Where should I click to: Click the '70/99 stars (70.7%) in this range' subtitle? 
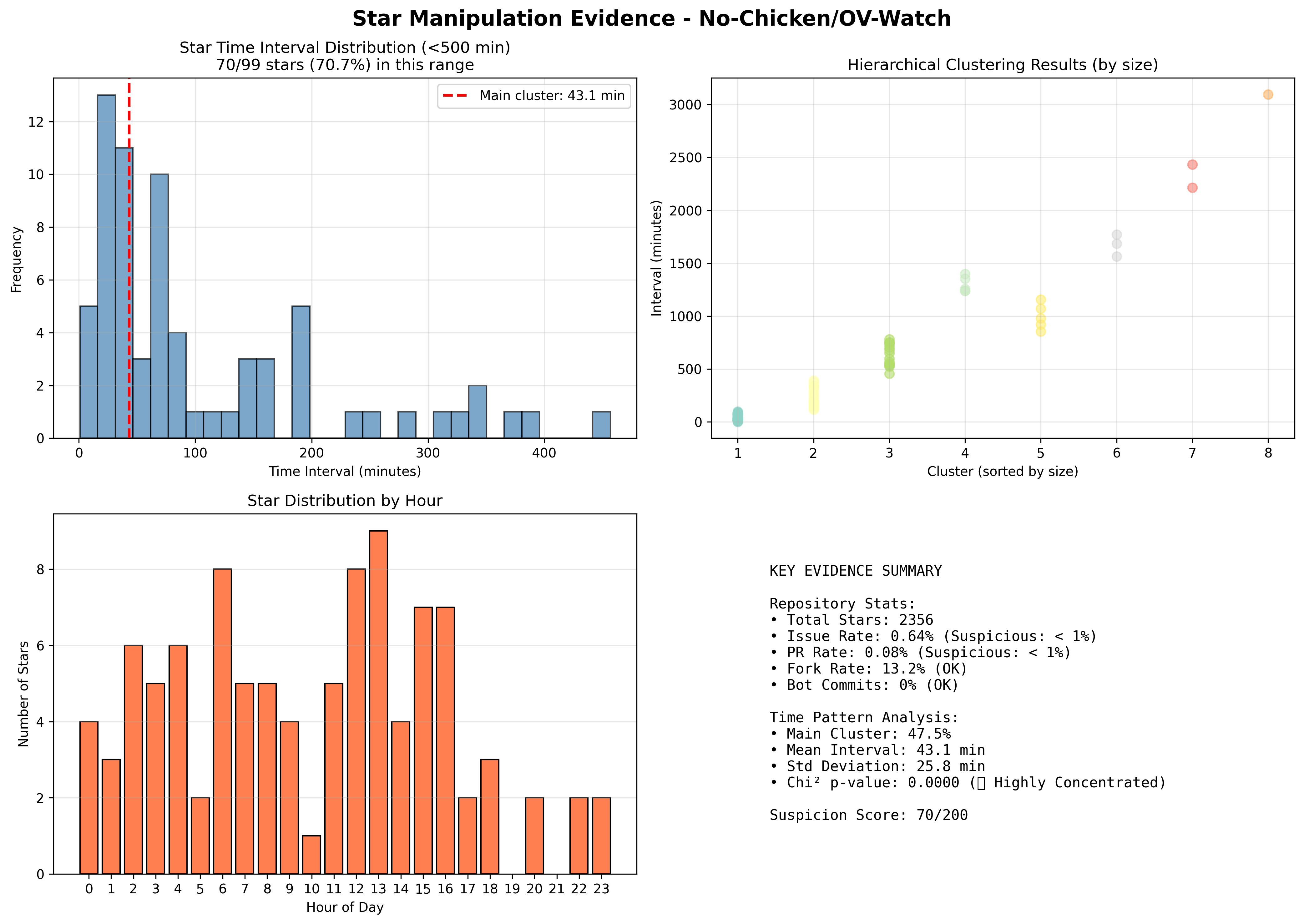[345, 65]
